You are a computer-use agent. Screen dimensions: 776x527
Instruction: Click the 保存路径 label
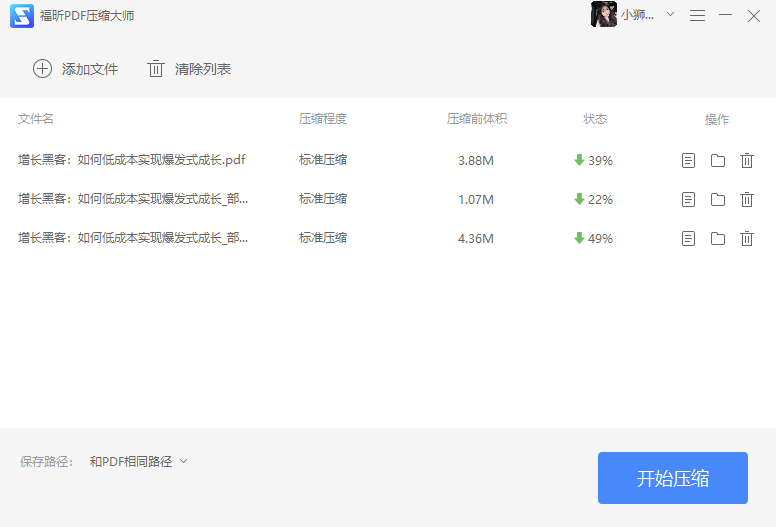click(47, 462)
